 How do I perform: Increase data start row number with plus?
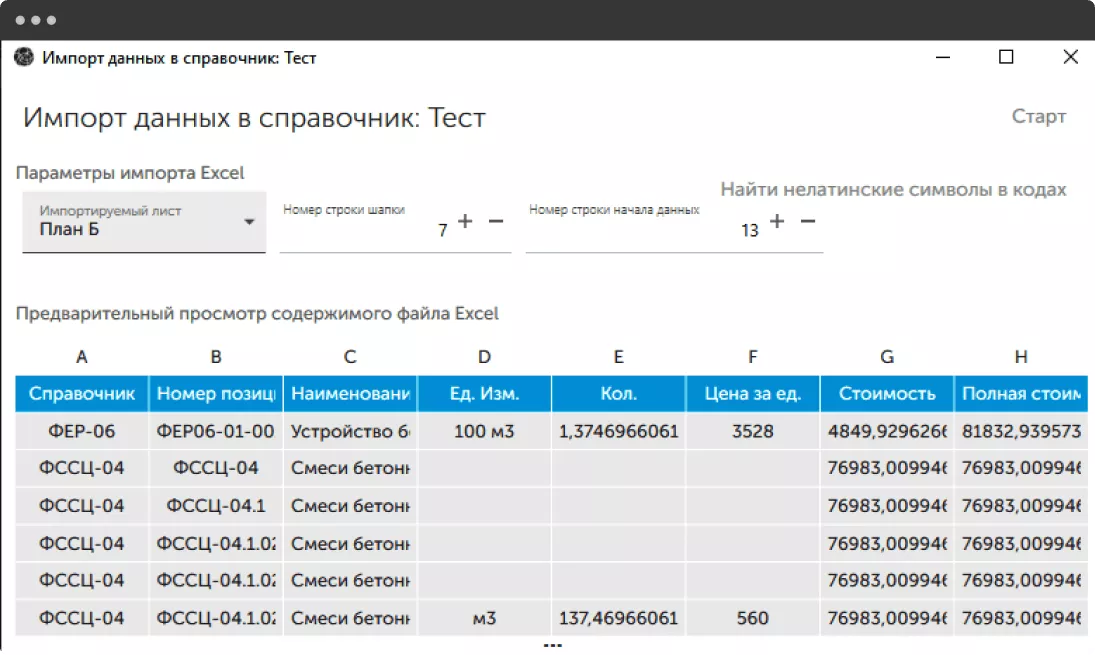pyautogui.click(x=777, y=221)
